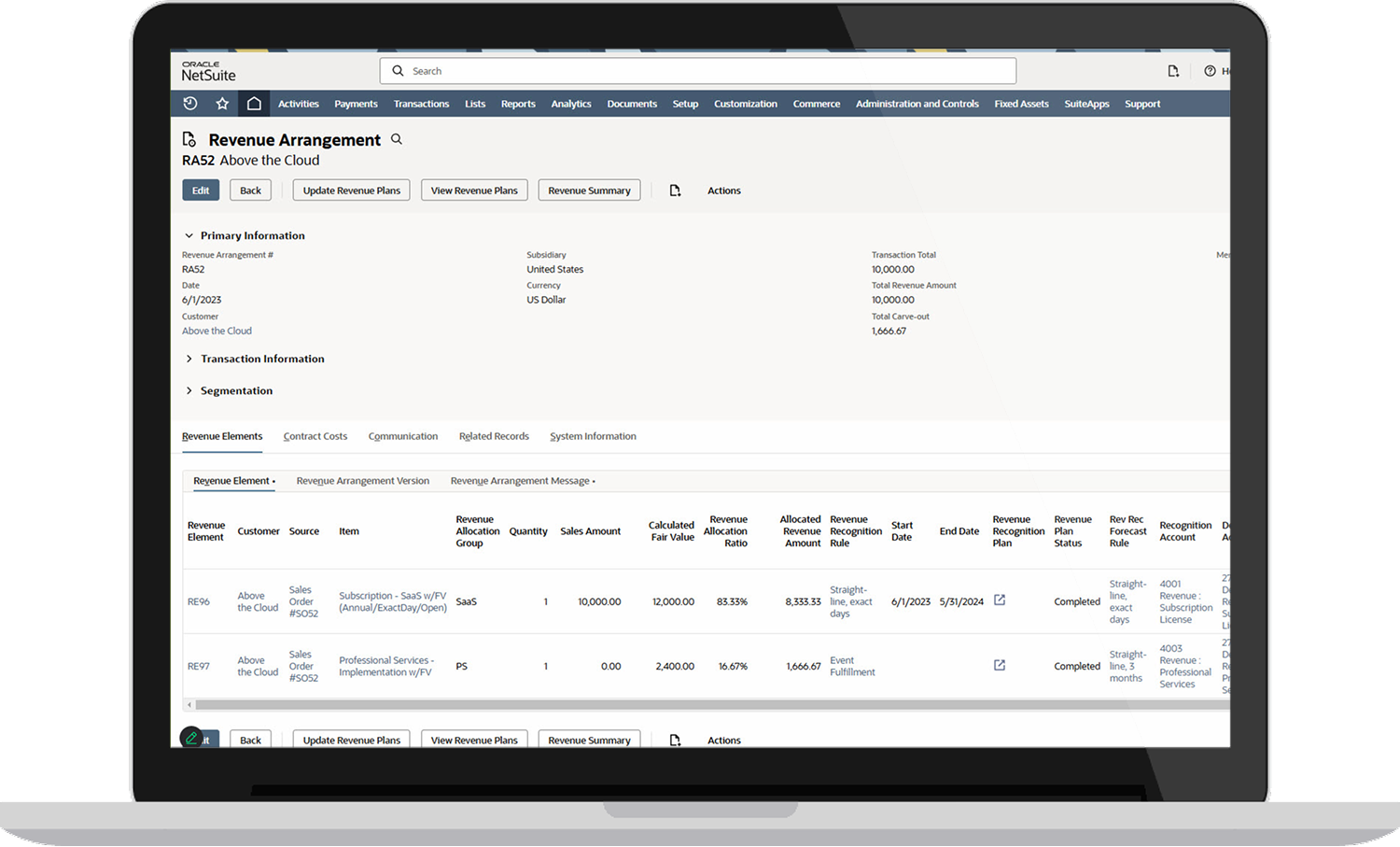Viewport: 1400px width, 847px height.
Task: Collapse the Primary Information section
Action: coord(189,235)
